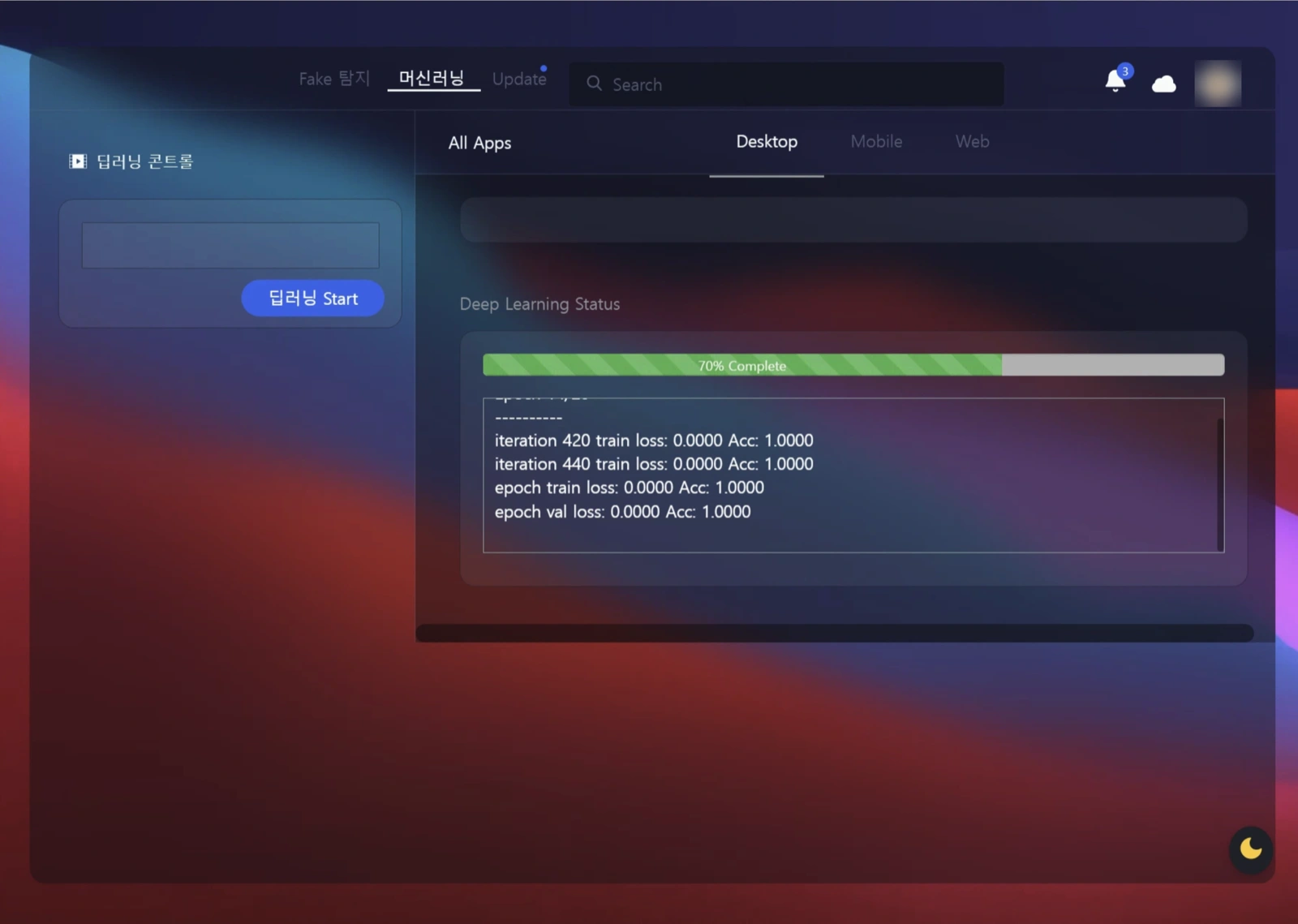Click the magnifier icon in search bar

click(x=594, y=84)
